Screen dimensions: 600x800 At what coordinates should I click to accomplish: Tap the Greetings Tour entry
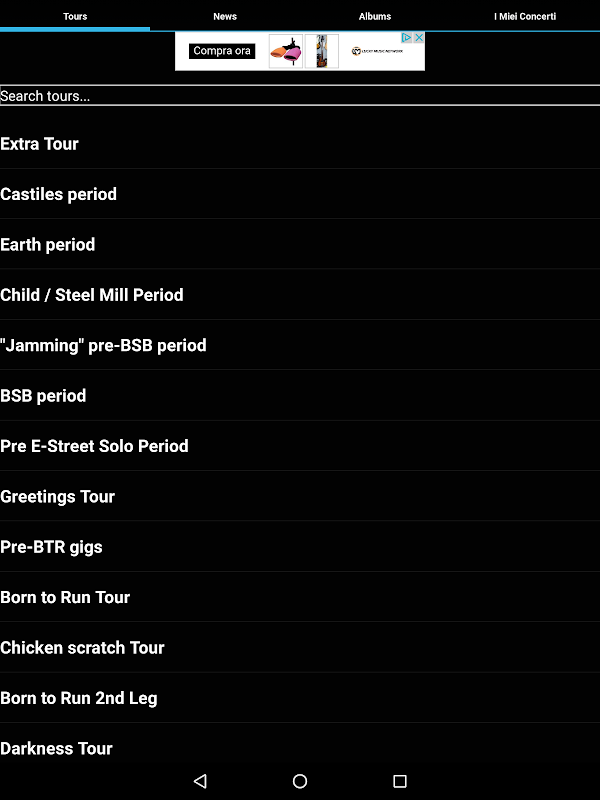tap(57, 496)
